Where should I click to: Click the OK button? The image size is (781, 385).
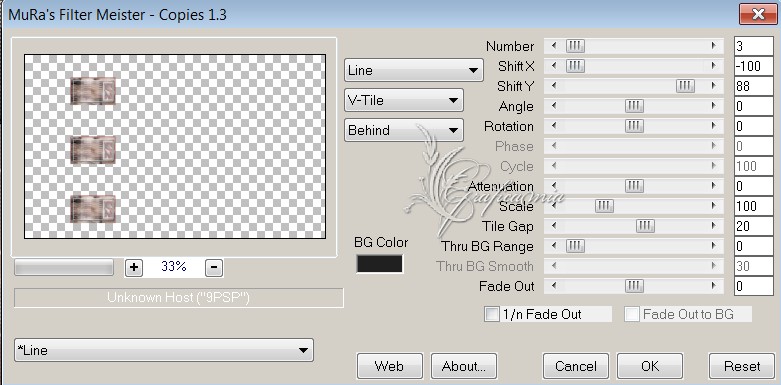pos(650,366)
